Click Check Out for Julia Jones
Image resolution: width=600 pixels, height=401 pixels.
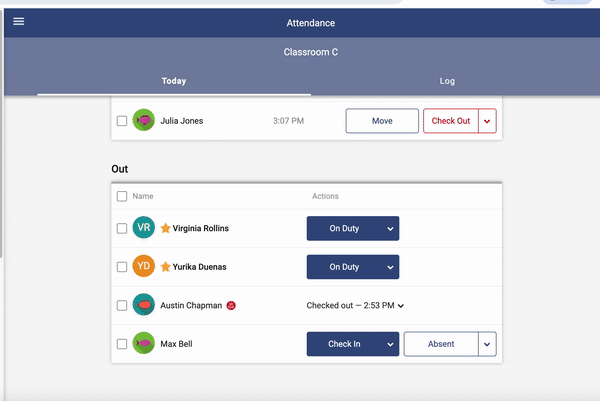(450, 121)
